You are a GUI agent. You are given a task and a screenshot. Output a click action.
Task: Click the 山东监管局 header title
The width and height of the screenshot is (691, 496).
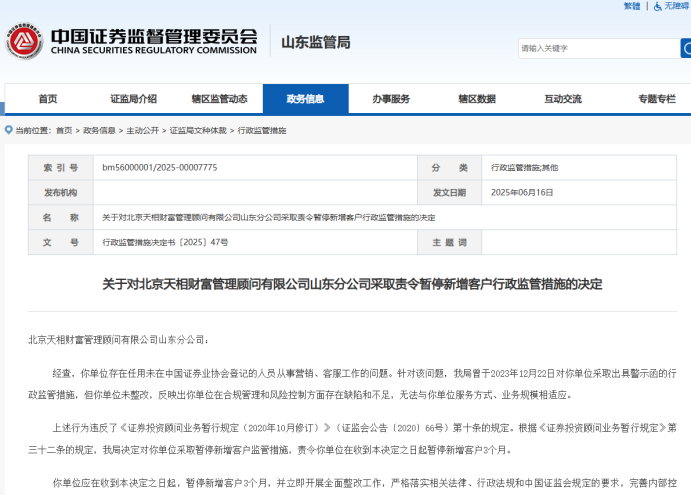[316, 42]
